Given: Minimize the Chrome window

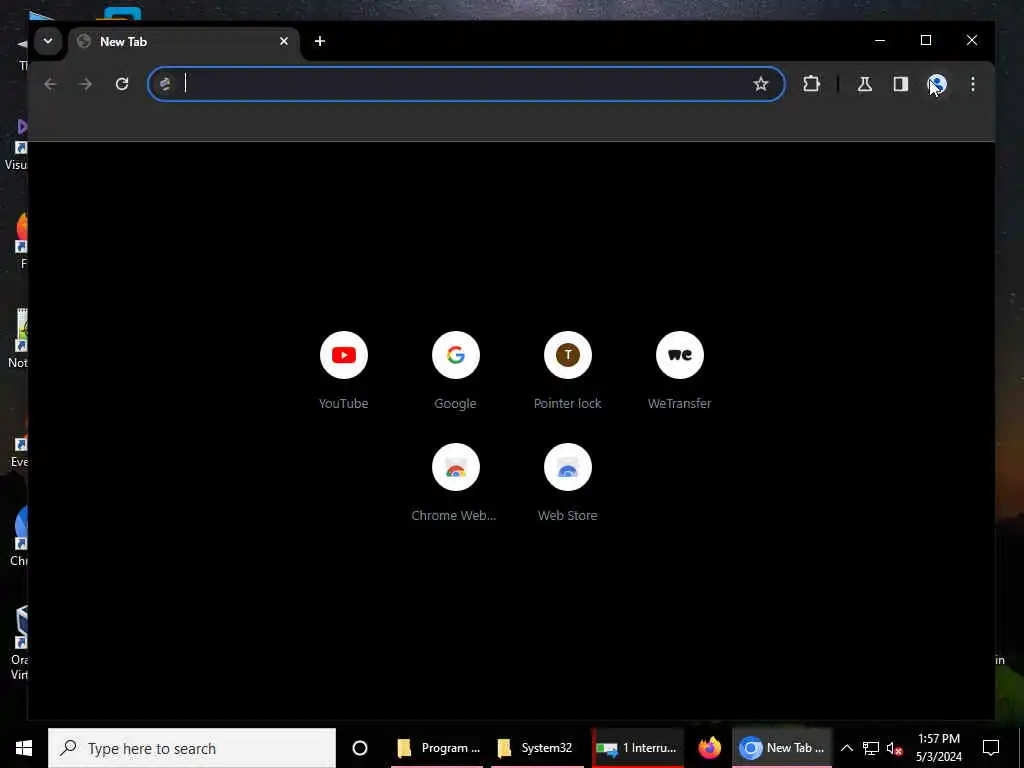Looking at the screenshot, I should tap(880, 40).
